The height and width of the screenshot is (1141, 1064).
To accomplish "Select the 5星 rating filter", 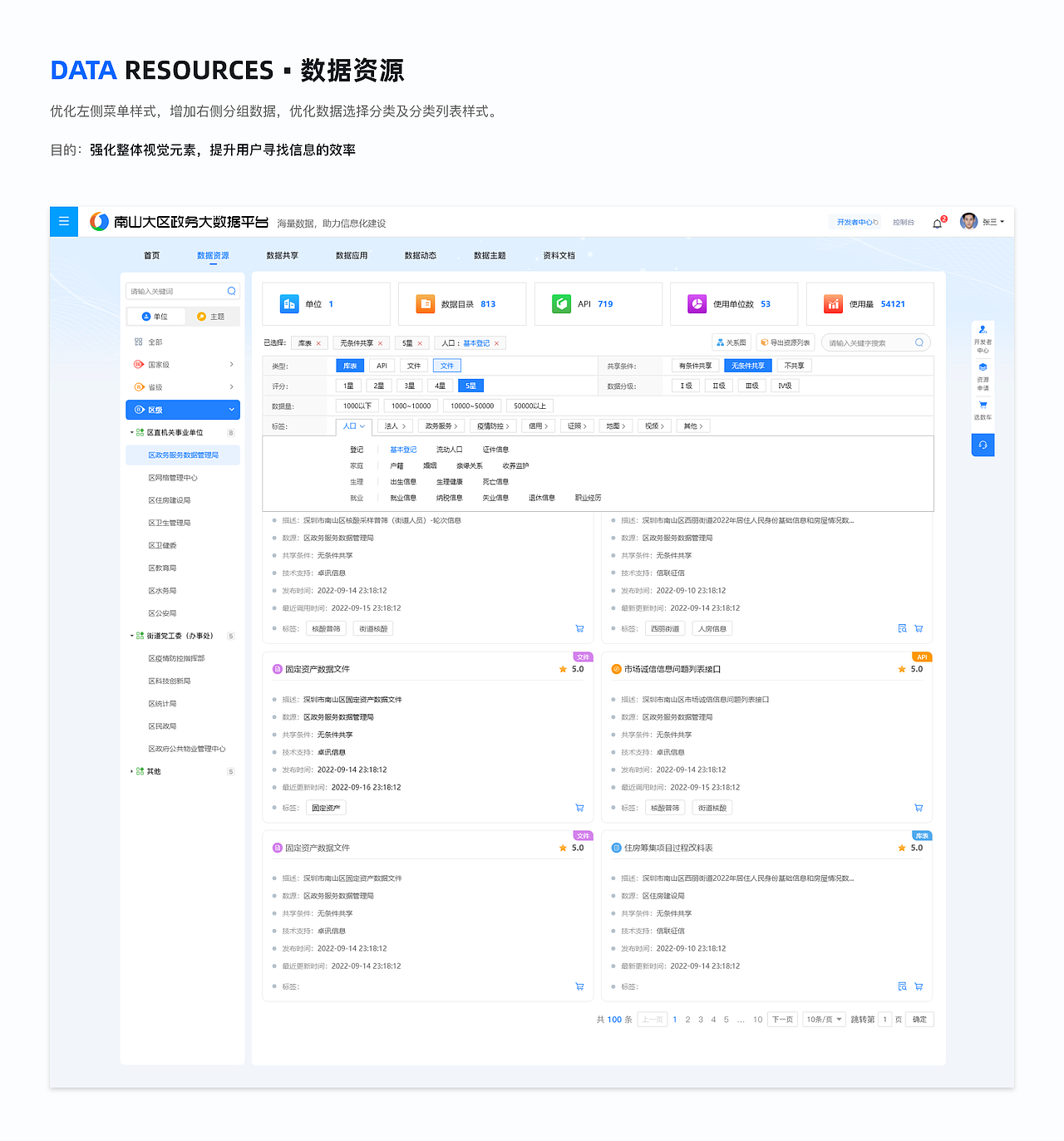I will point(470,386).
